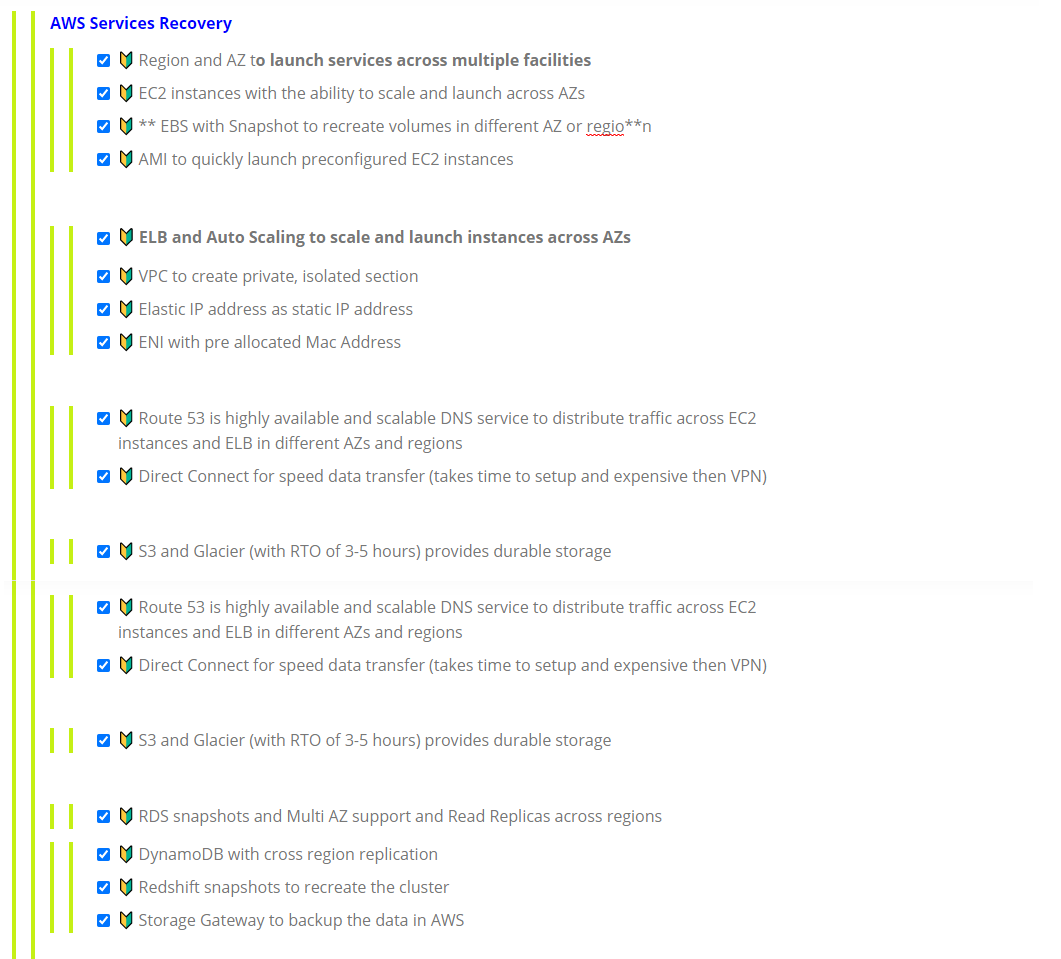
Task: Click the badge icon of second S3 and Glacier row
Action: [x=126, y=740]
